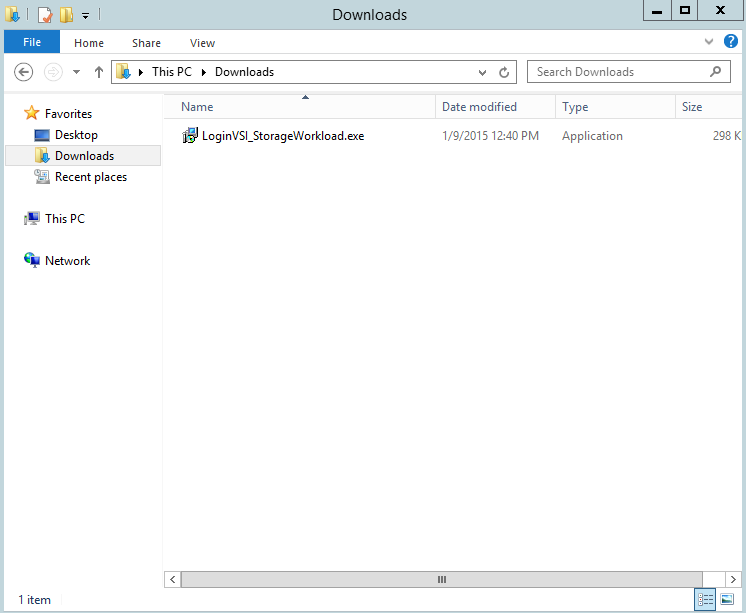
Task: Click This PC in the address path
Action: click(x=172, y=72)
